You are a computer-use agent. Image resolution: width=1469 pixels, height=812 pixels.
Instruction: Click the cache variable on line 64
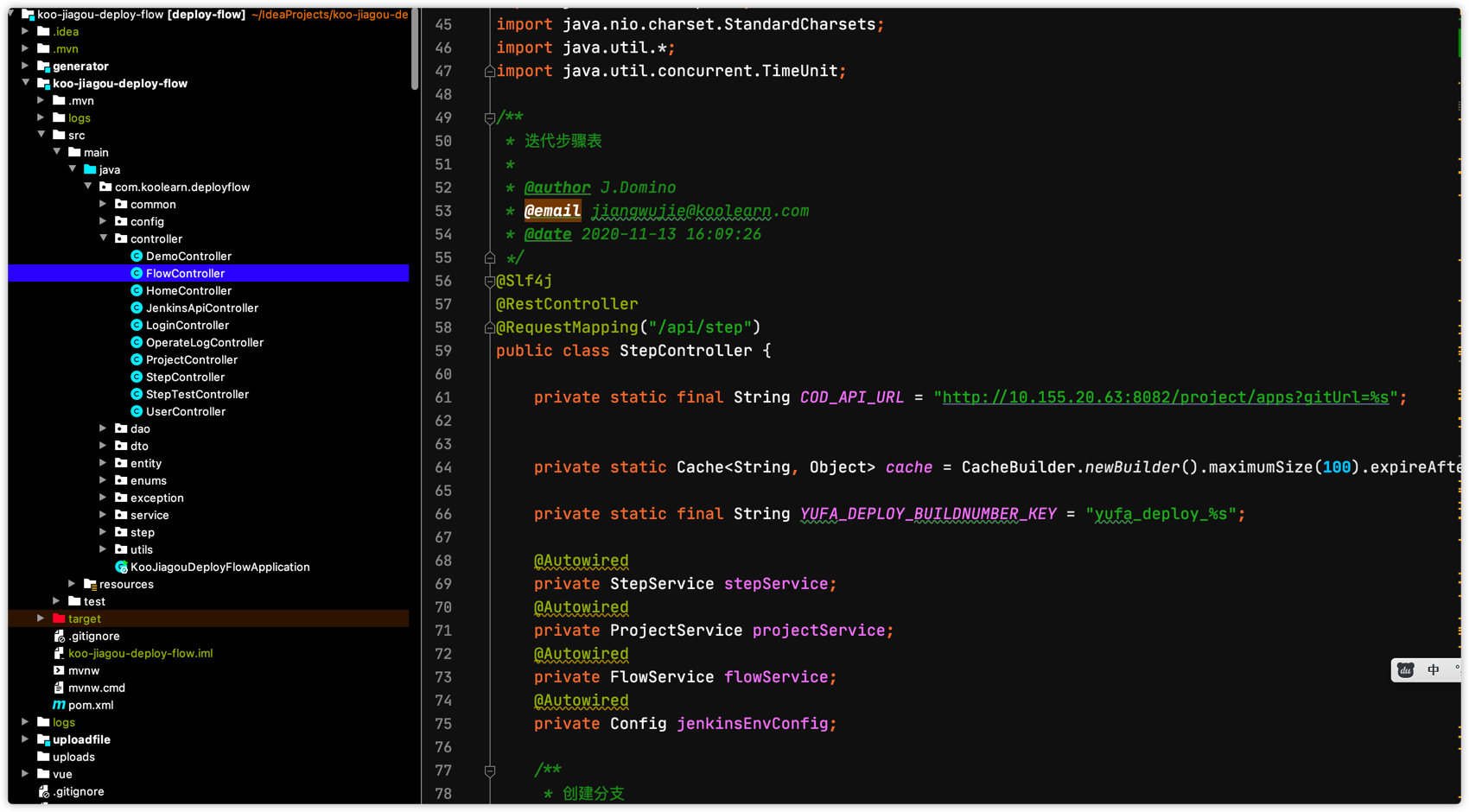click(909, 467)
